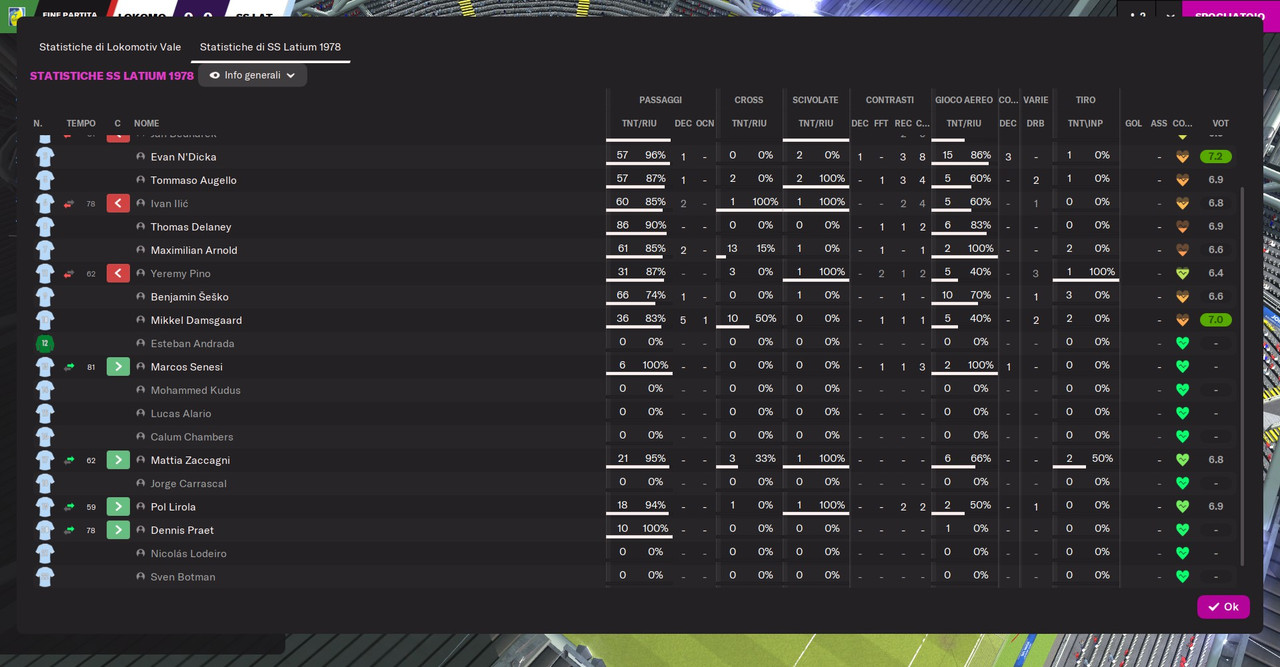Open Mattia Zaccagni's player name link
Screen dimensions: 1280x667
pyautogui.click(x=190, y=460)
